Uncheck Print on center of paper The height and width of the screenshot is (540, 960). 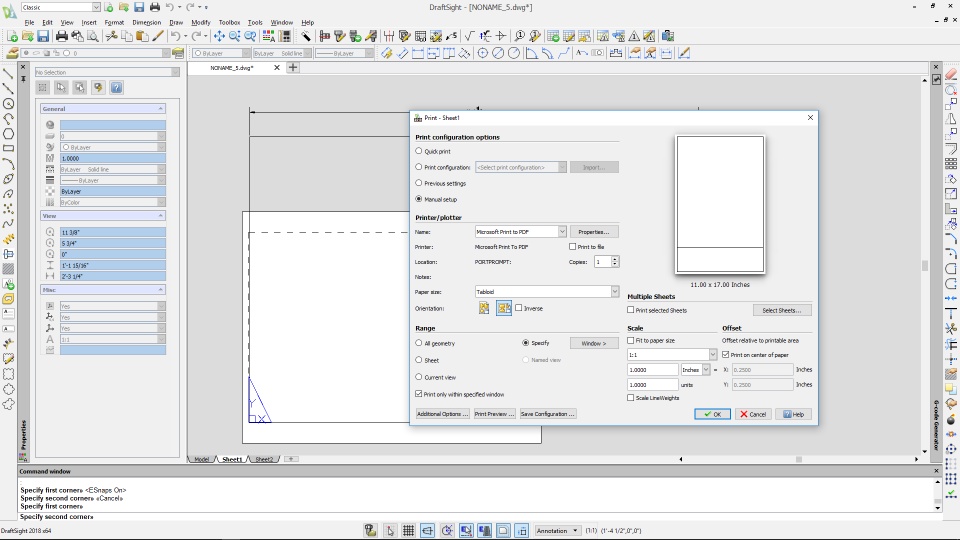pyautogui.click(x=726, y=354)
